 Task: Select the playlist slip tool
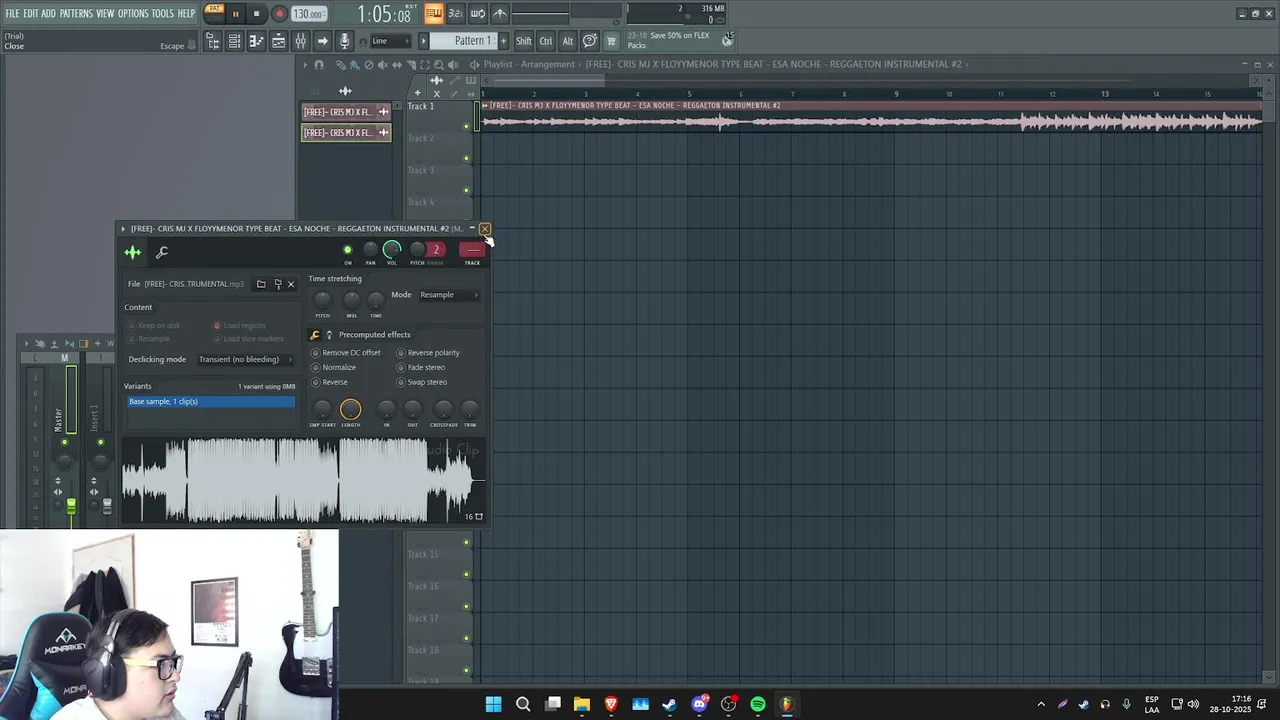397,65
